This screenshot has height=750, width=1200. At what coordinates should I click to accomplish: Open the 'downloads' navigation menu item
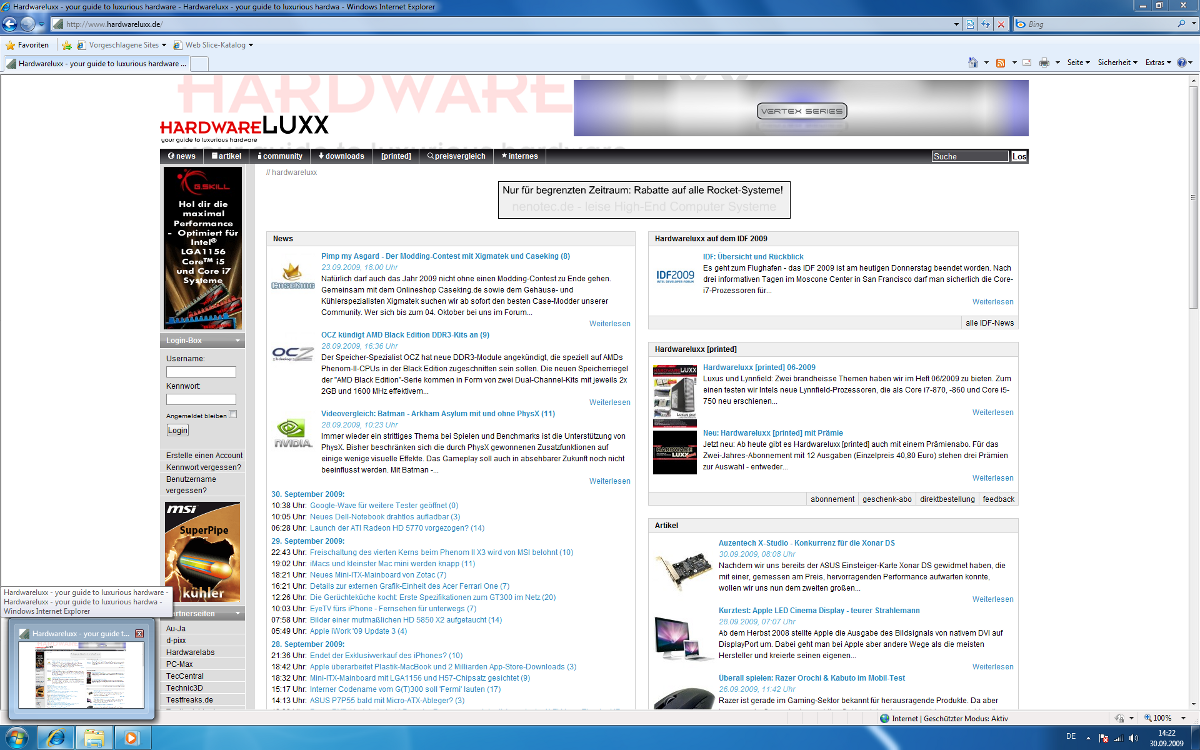(x=341, y=156)
